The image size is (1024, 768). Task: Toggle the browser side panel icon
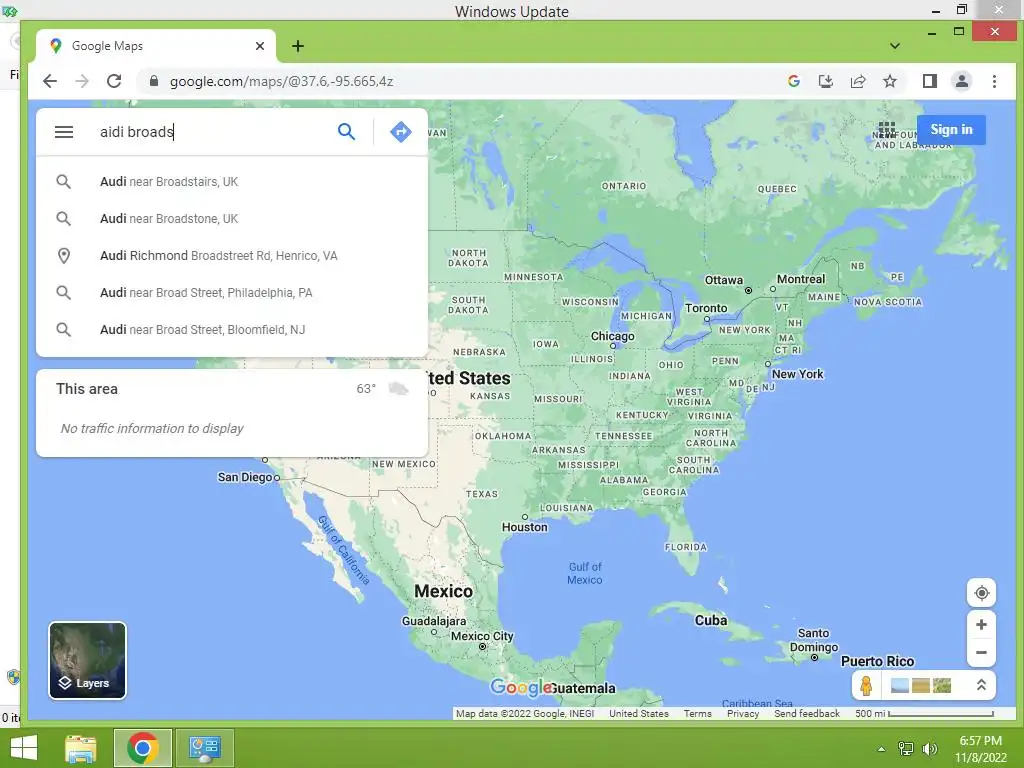click(x=929, y=81)
